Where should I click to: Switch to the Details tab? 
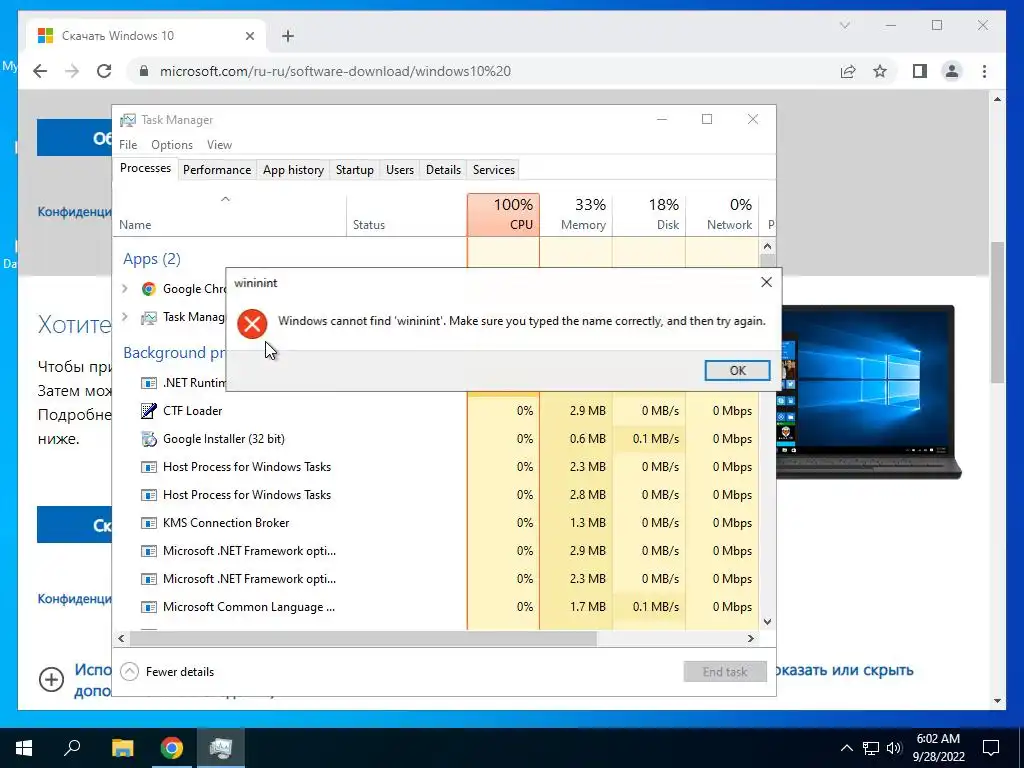pos(443,170)
